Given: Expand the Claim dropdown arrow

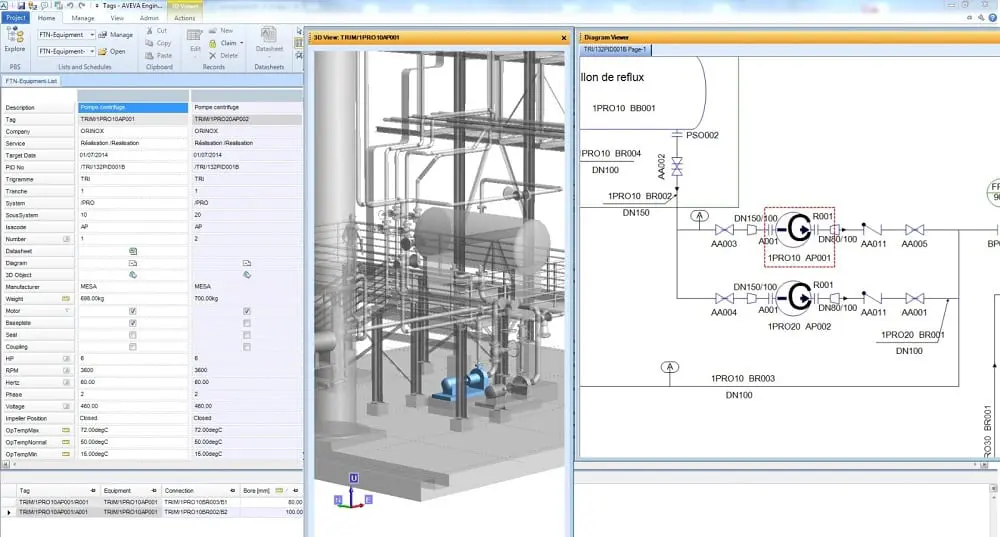Looking at the screenshot, I should pyautogui.click(x=243, y=43).
